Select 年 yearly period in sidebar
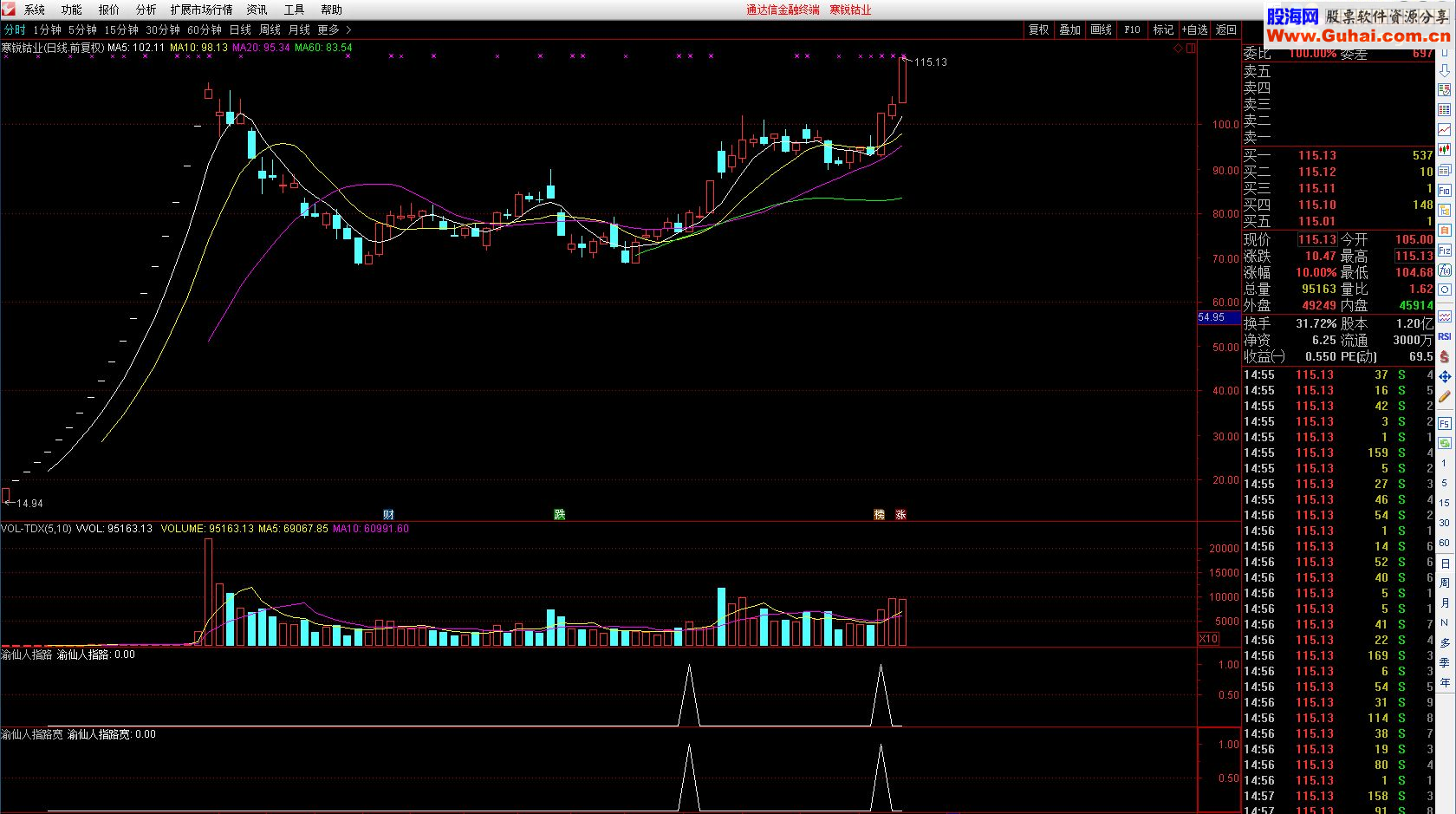The image size is (1456, 814). coord(1445,682)
